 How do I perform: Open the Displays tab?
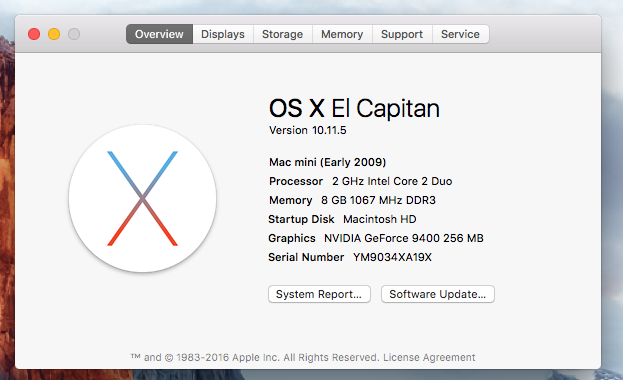tap(223, 34)
